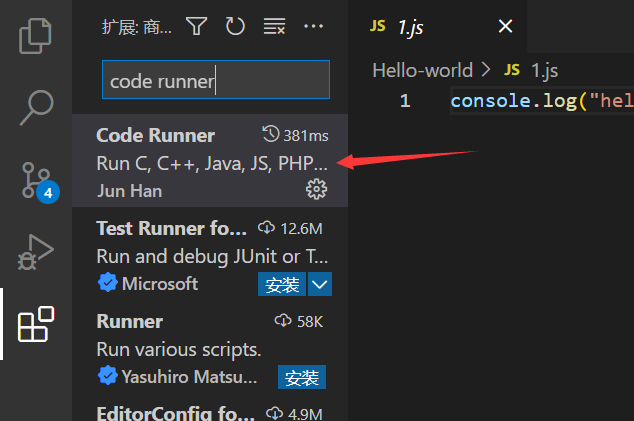Click the 4.9M download count
The width and height of the screenshot is (634, 421).
[x=294, y=414]
